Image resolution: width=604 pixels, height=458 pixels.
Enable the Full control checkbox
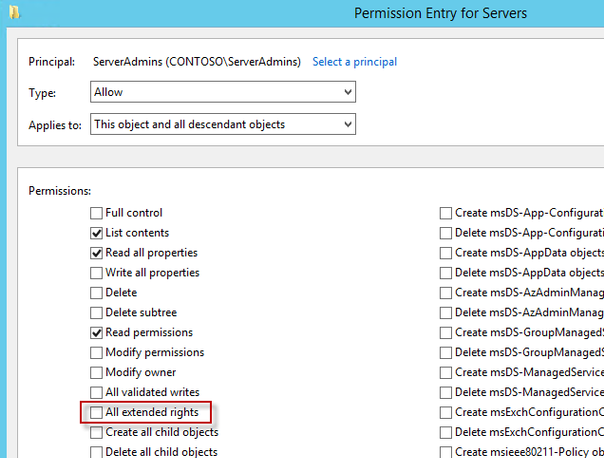(x=97, y=213)
